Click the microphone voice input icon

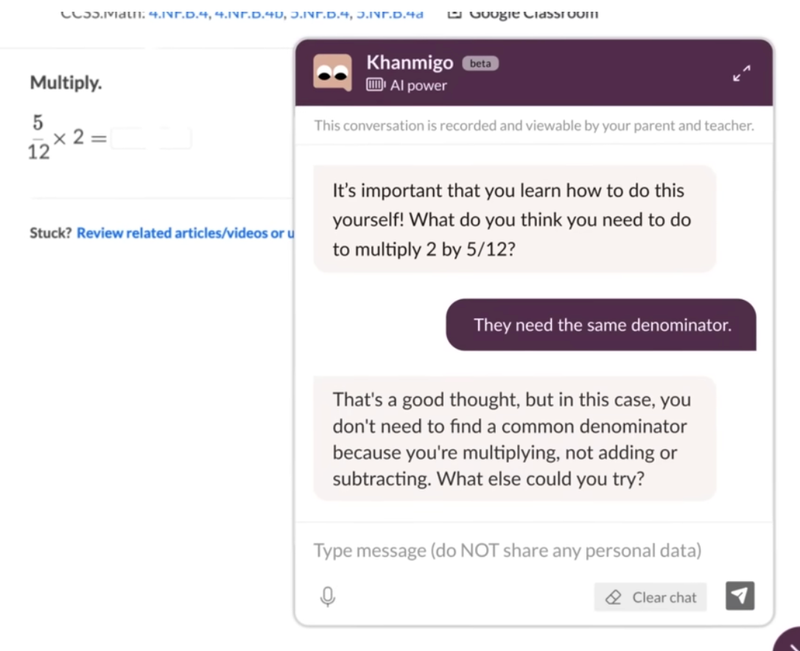click(327, 597)
